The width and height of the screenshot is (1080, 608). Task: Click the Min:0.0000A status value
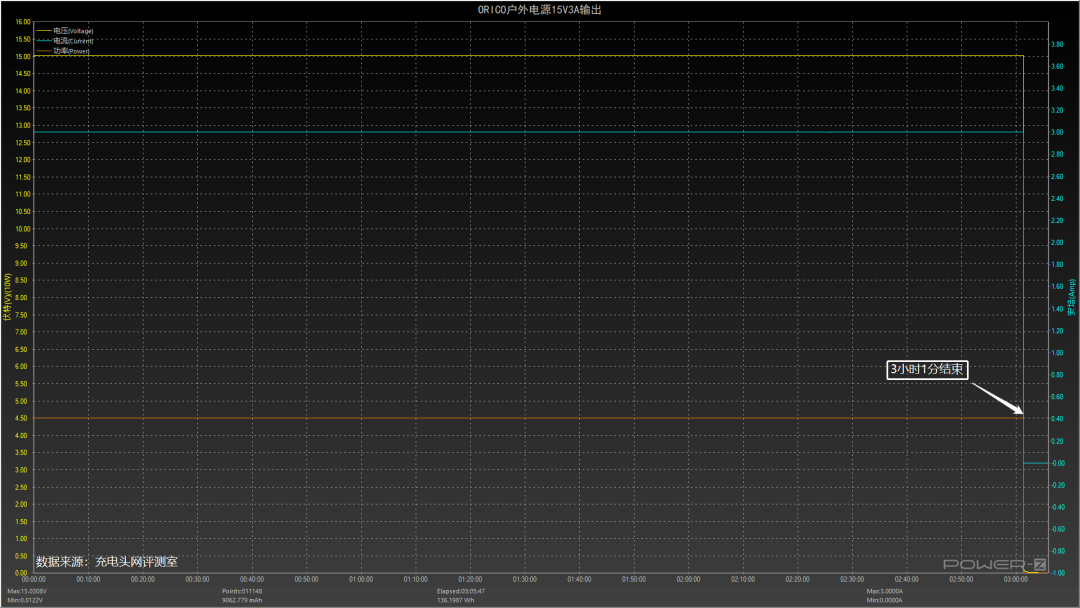pyautogui.click(x=884, y=600)
